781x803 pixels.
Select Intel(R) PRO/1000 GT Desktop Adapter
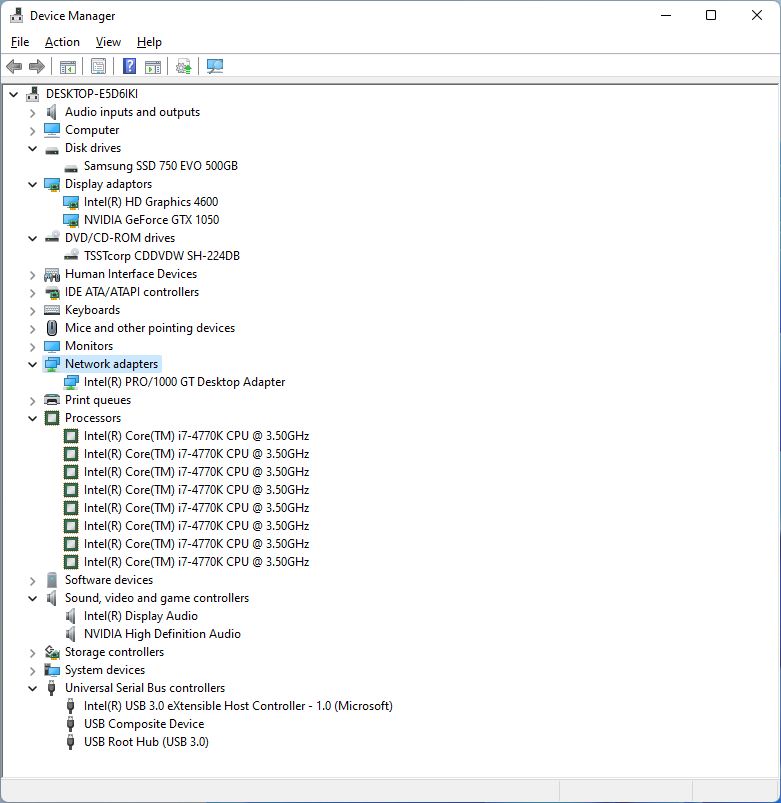coord(184,382)
